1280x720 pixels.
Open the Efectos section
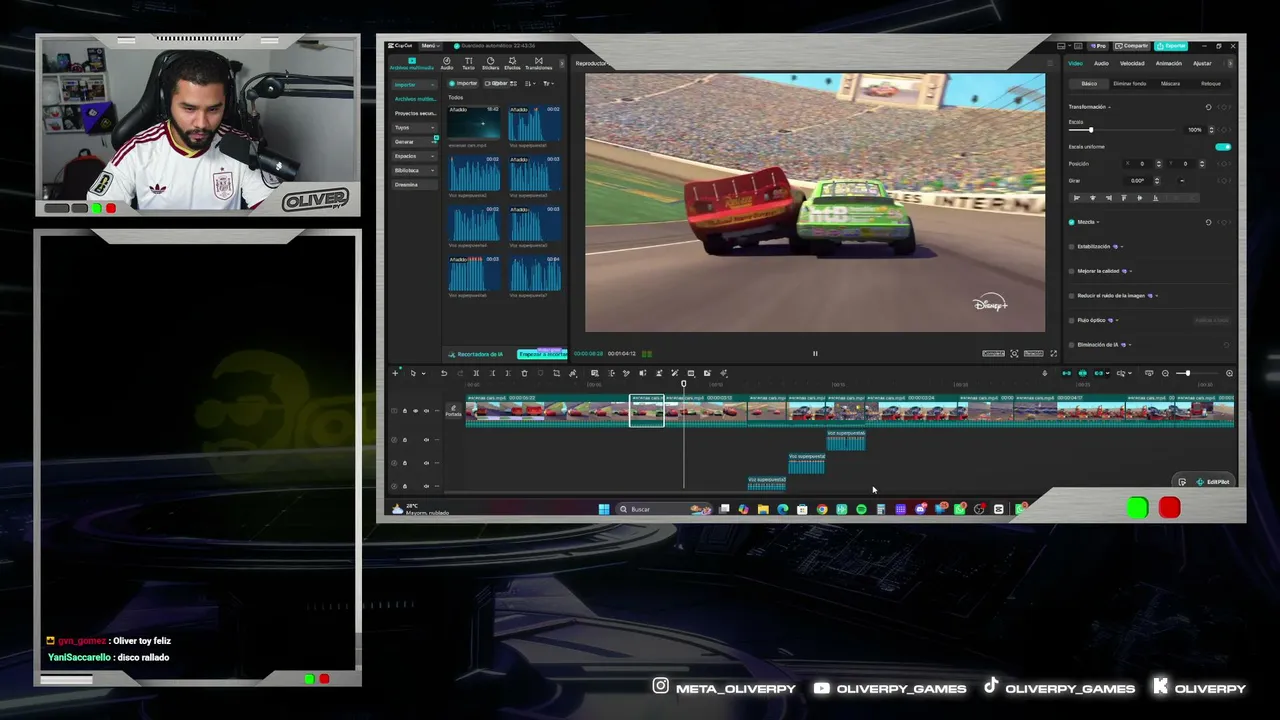tap(512, 63)
